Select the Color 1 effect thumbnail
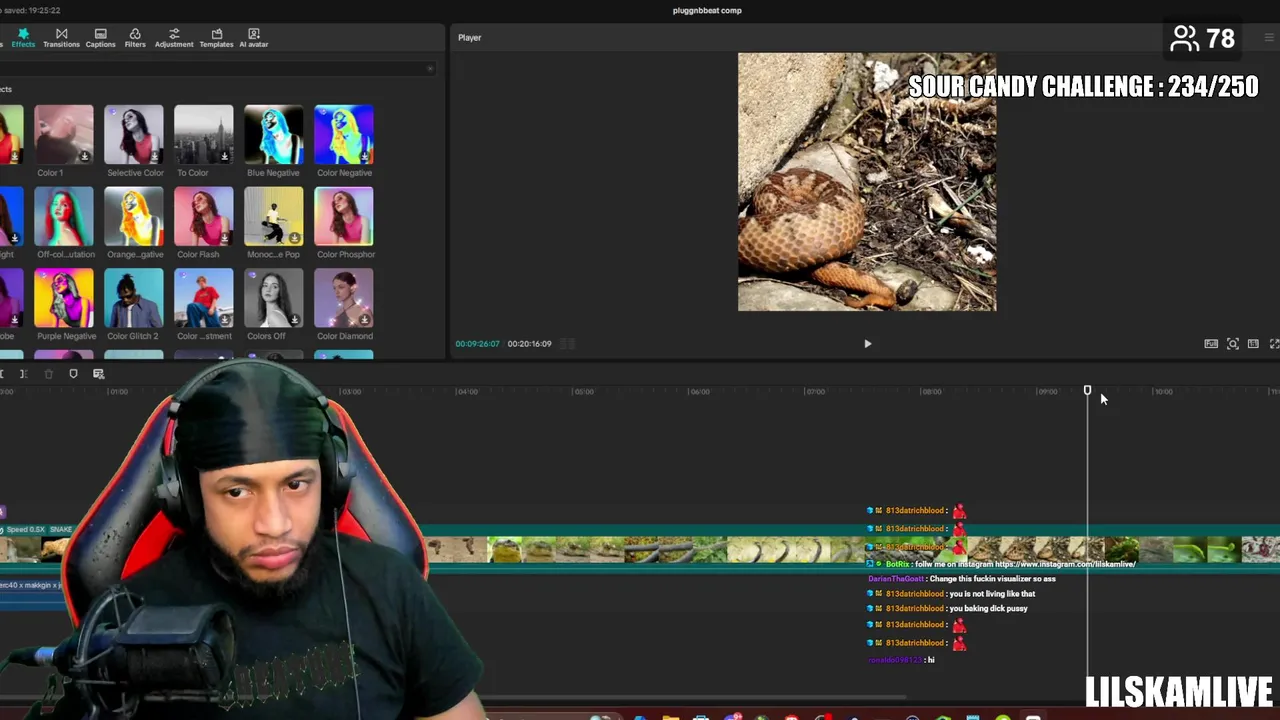Screen dimensions: 1280x720 (x=64, y=134)
